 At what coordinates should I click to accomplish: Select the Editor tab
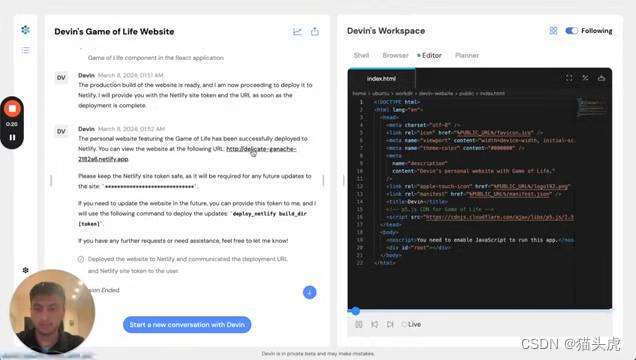tap(432, 55)
